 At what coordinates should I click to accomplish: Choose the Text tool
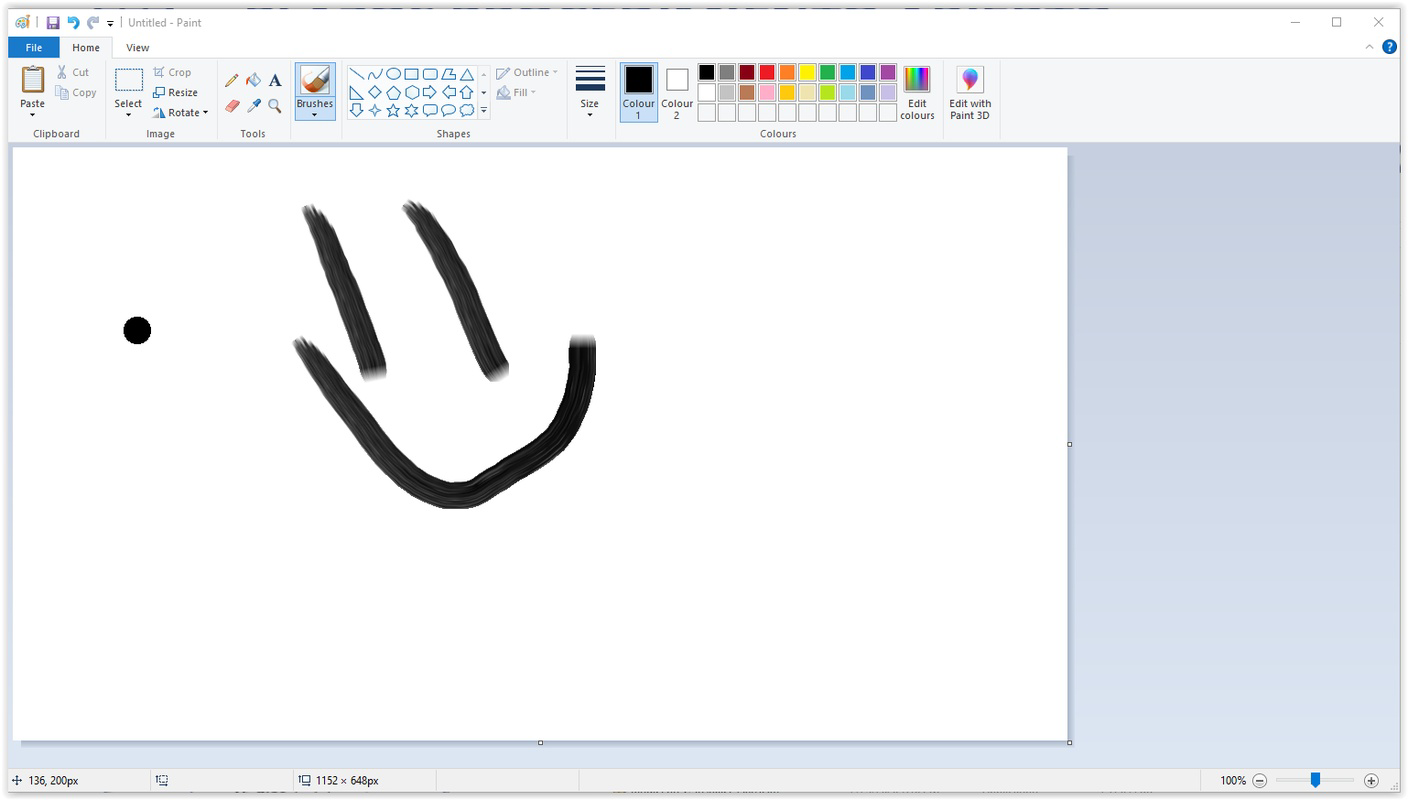275,80
